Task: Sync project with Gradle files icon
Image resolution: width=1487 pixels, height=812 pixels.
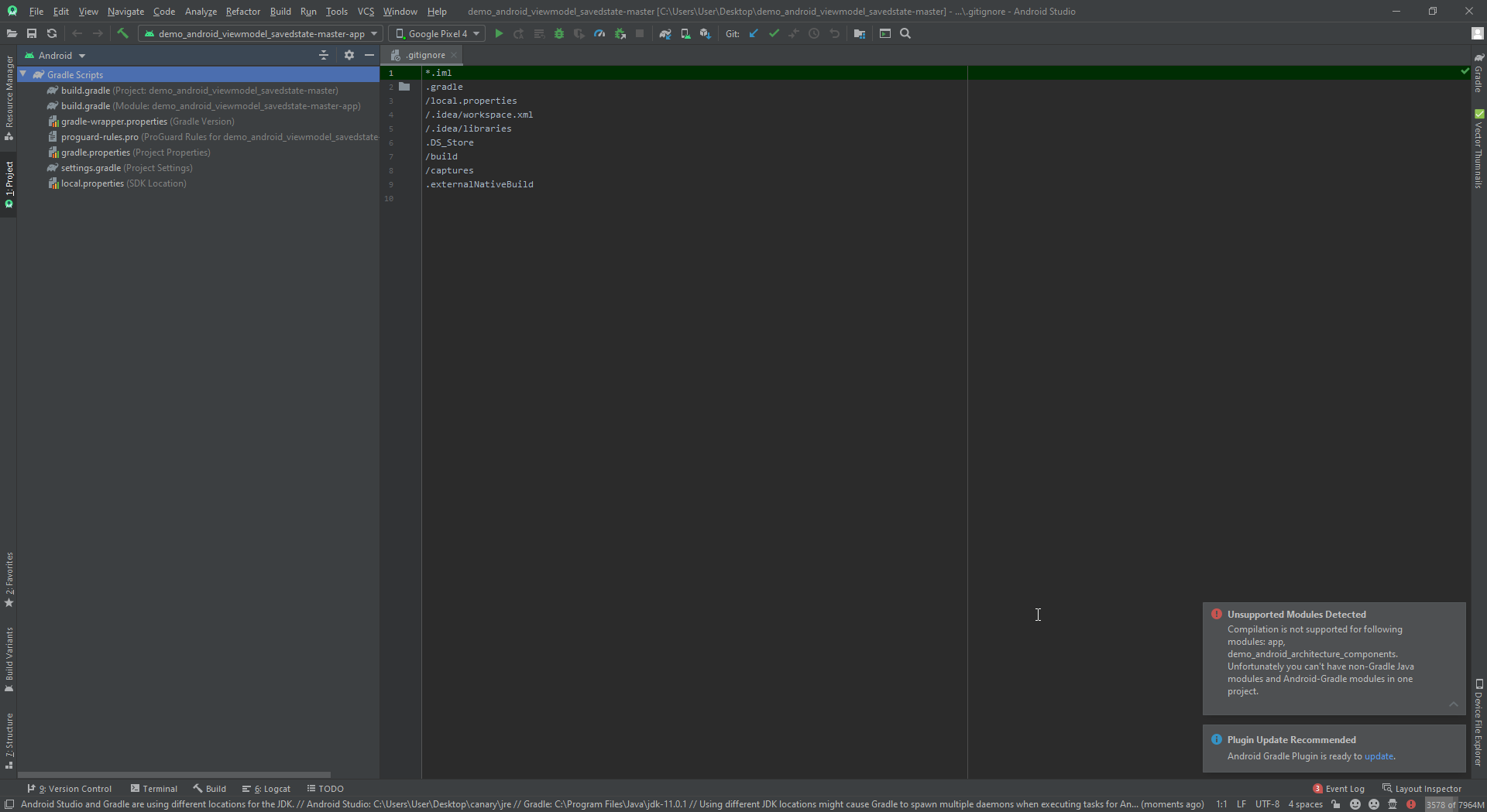Action: coord(665,33)
